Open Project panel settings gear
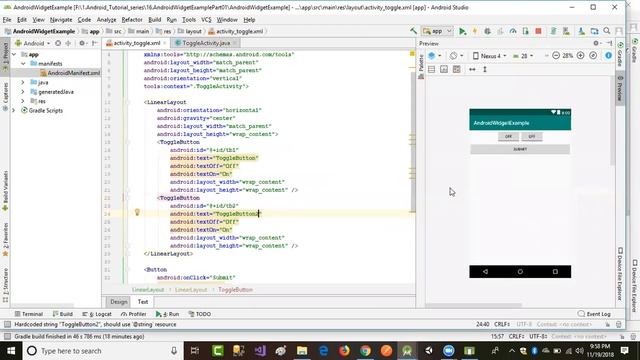The height and width of the screenshot is (360, 640). (82, 43)
